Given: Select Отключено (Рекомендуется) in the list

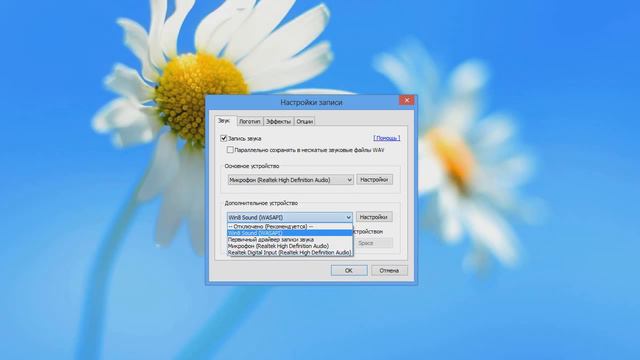Looking at the screenshot, I should [290, 226].
